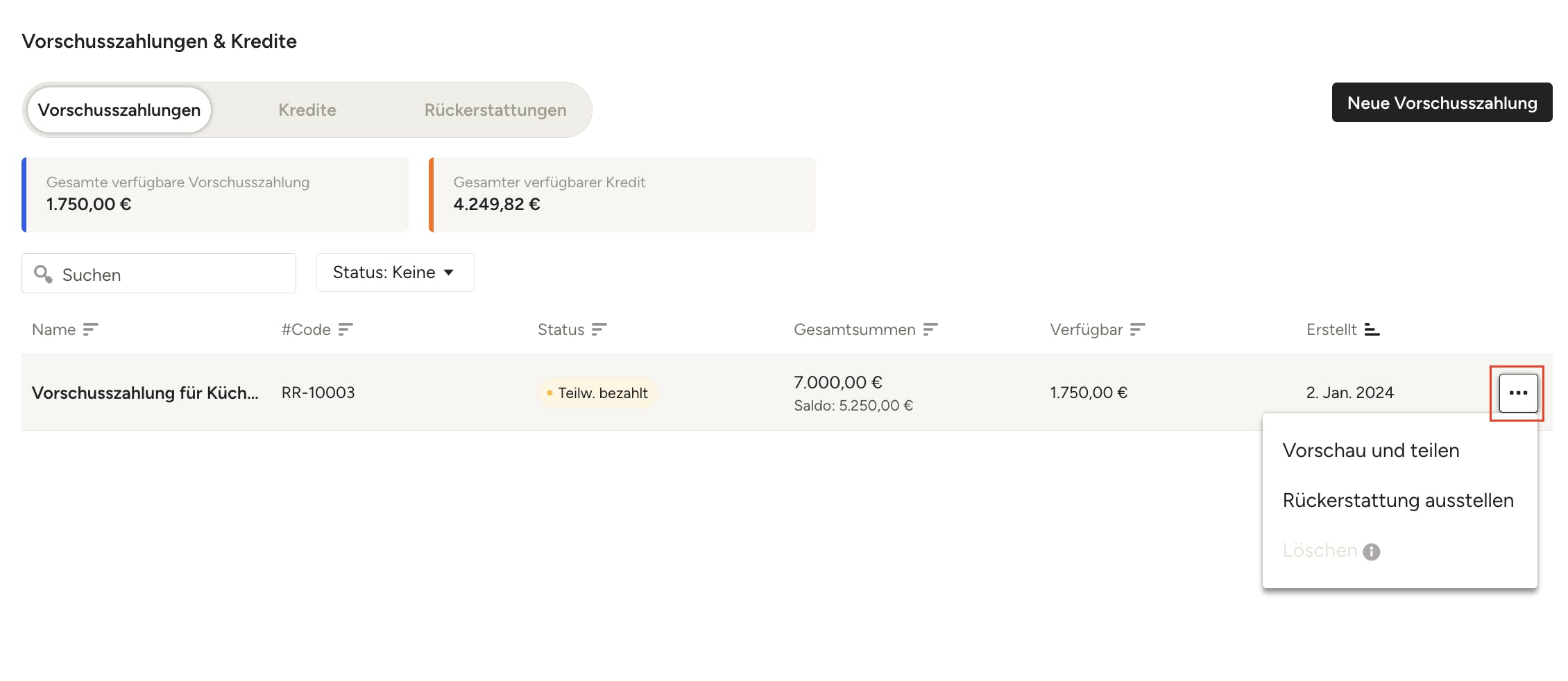
Task: Choose Vorschau und teilen from menu
Action: tap(1370, 451)
